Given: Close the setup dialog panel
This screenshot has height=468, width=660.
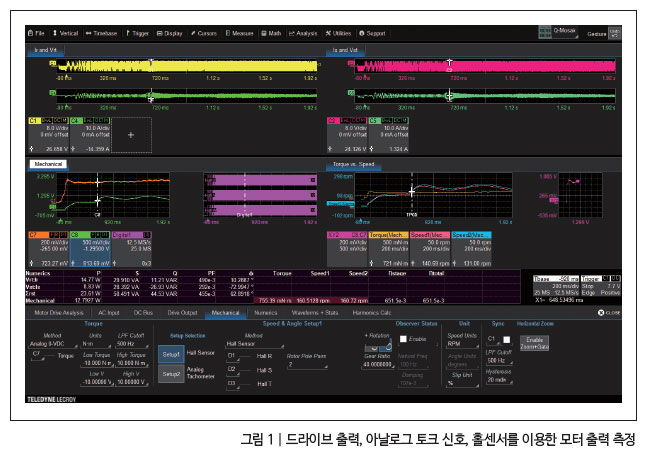Looking at the screenshot, I should tap(609, 313).
